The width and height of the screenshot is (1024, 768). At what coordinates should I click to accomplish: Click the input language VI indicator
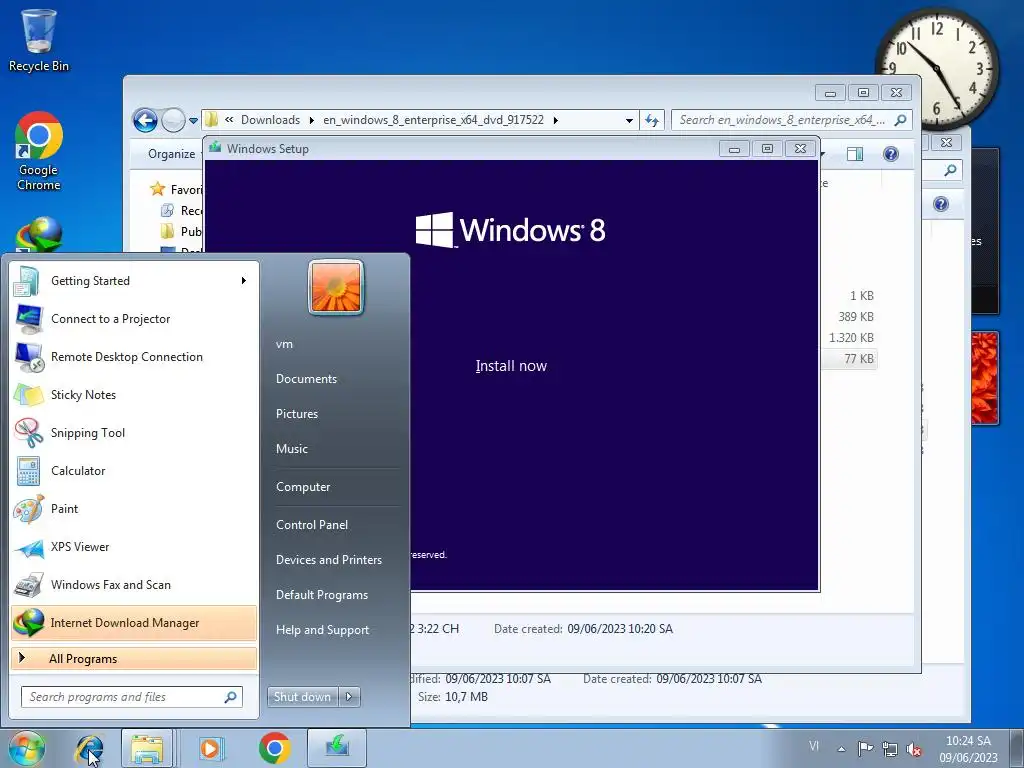[x=814, y=746]
